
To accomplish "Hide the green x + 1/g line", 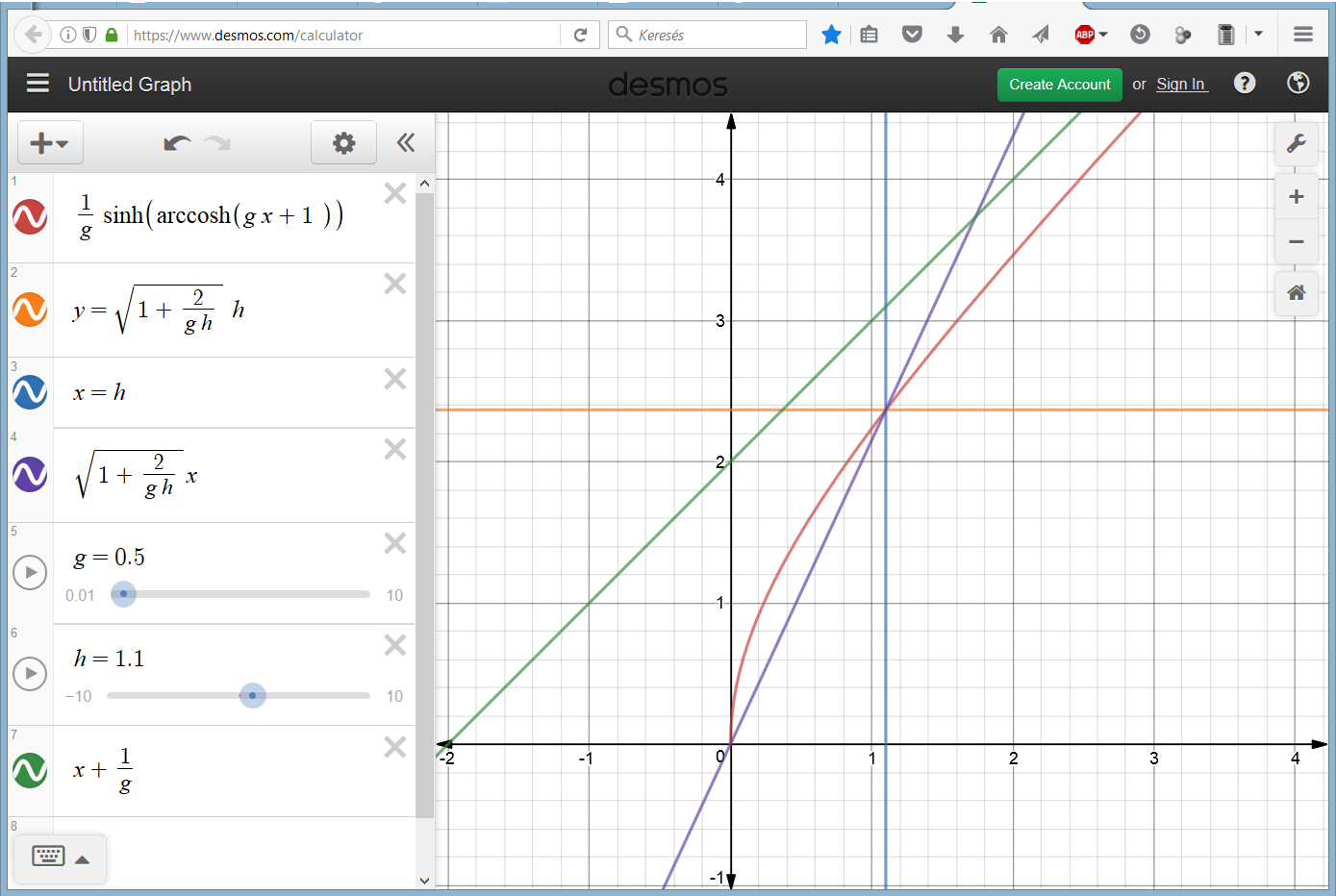I will tap(30, 770).
